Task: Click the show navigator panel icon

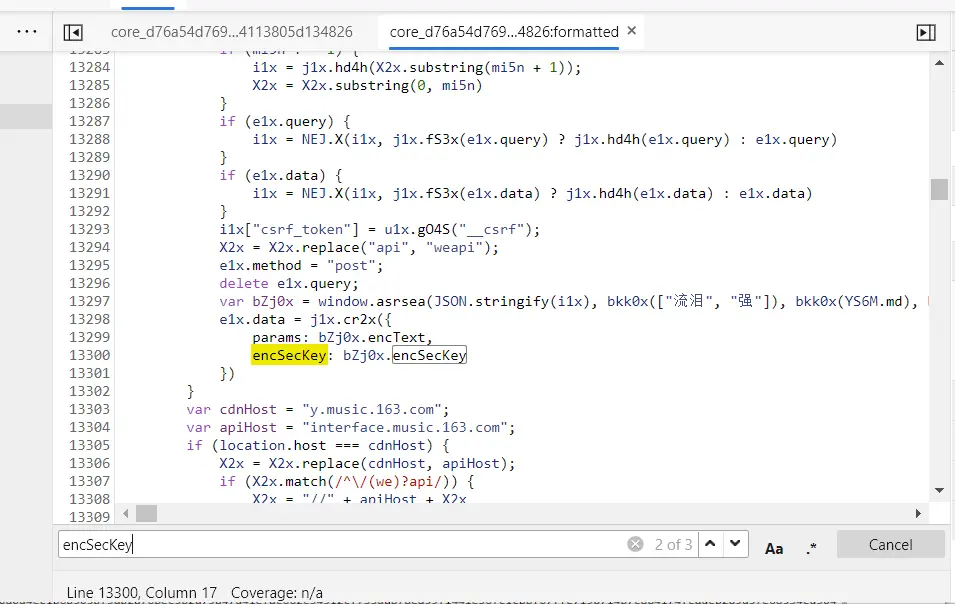Action: (73, 32)
